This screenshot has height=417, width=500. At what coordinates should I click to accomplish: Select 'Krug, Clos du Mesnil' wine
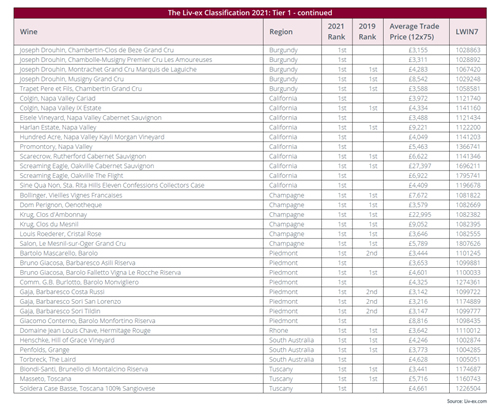49,224
